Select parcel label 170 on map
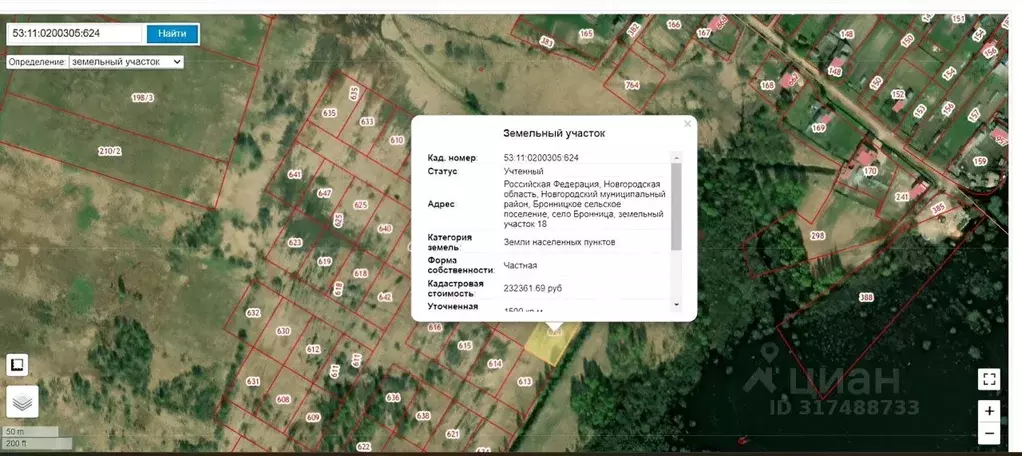This screenshot has width=1022, height=456. point(870,171)
